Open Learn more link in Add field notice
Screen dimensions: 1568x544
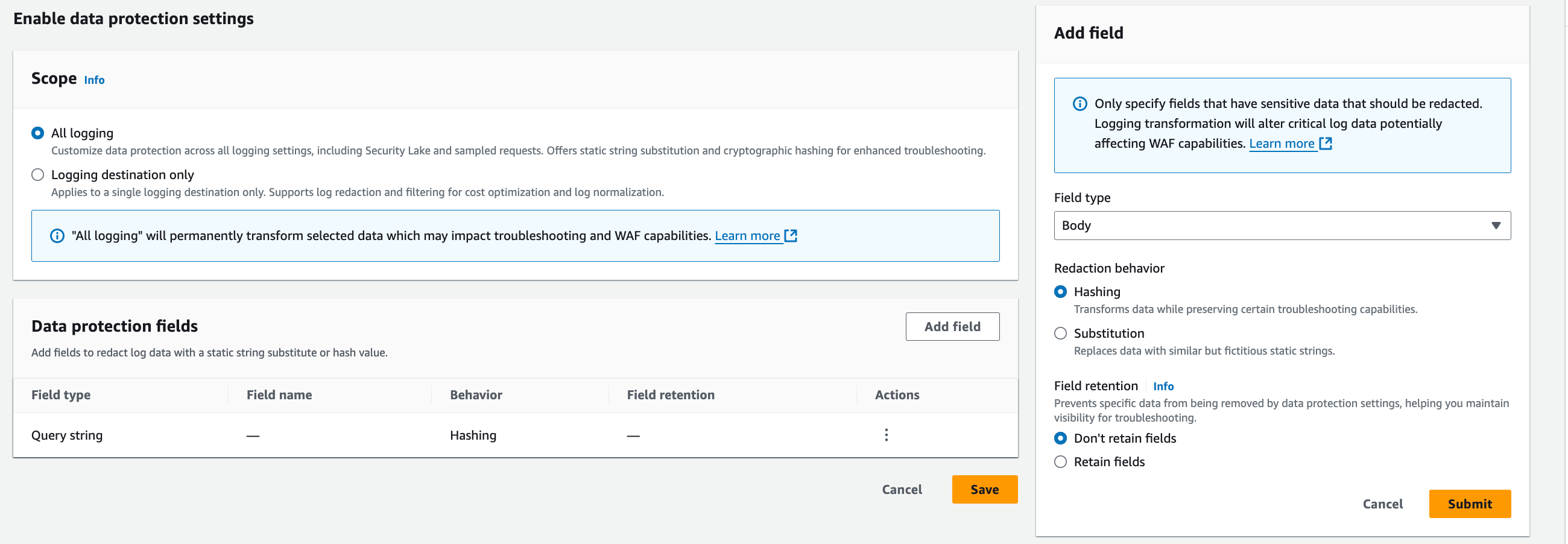coord(1282,144)
